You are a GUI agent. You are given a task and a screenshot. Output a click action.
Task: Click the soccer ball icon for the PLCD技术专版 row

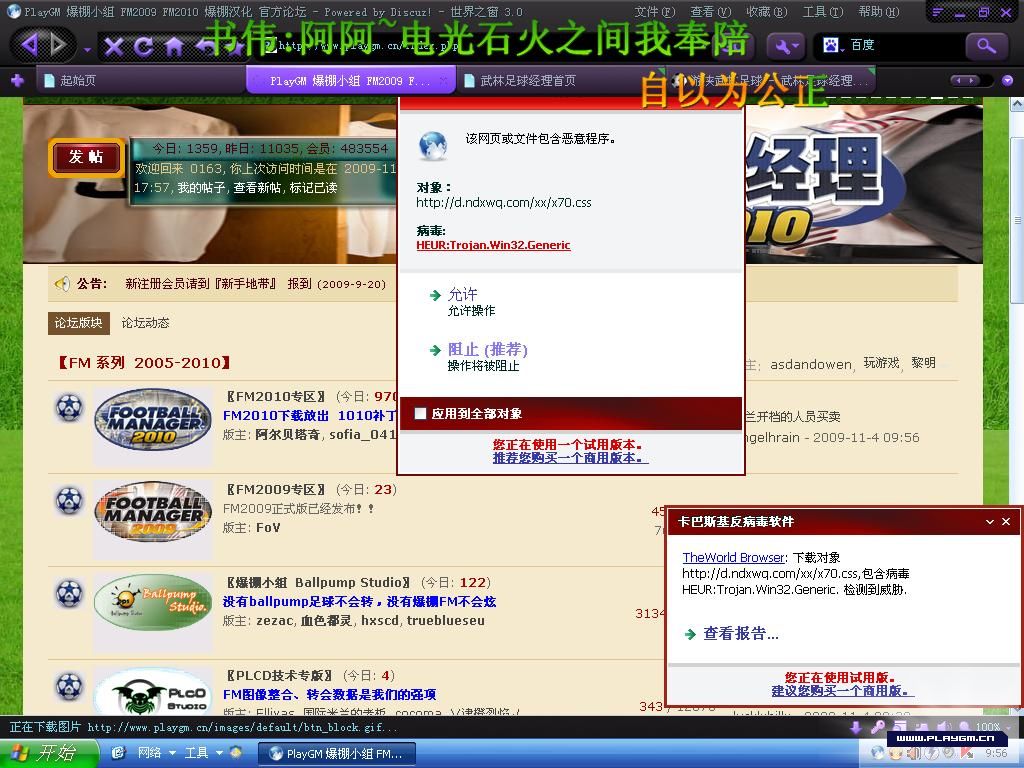69,686
